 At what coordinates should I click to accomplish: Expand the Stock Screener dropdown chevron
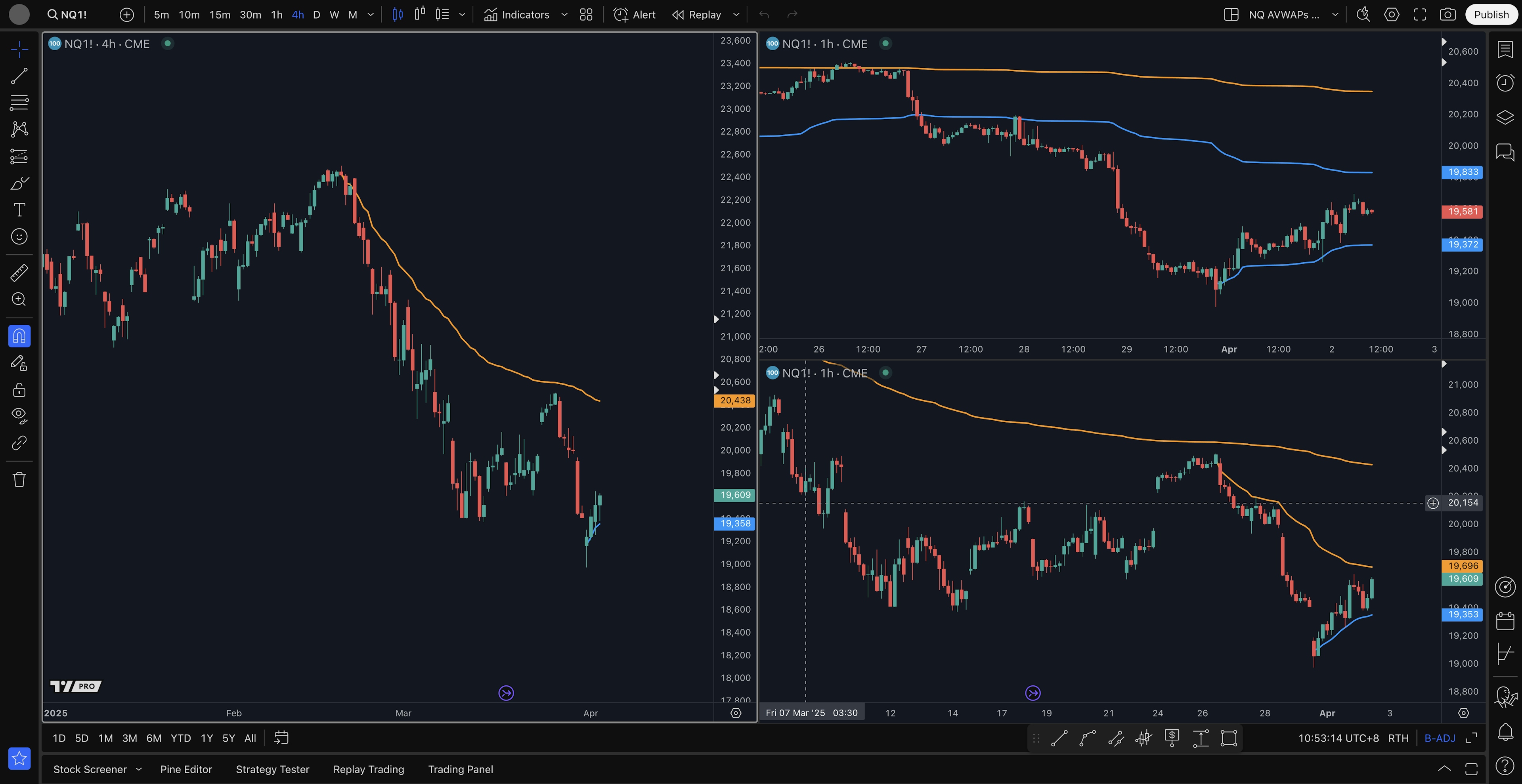139,769
